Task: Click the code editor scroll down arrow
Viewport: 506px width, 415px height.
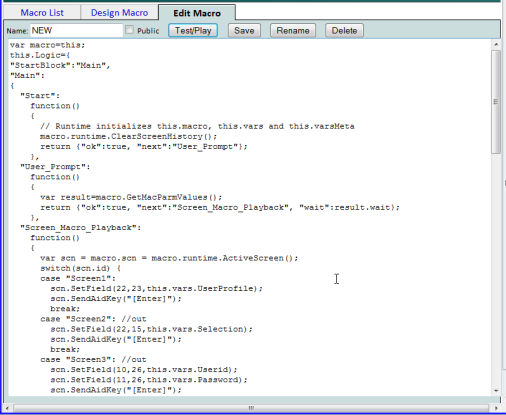Action: click(x=496, y=390)
